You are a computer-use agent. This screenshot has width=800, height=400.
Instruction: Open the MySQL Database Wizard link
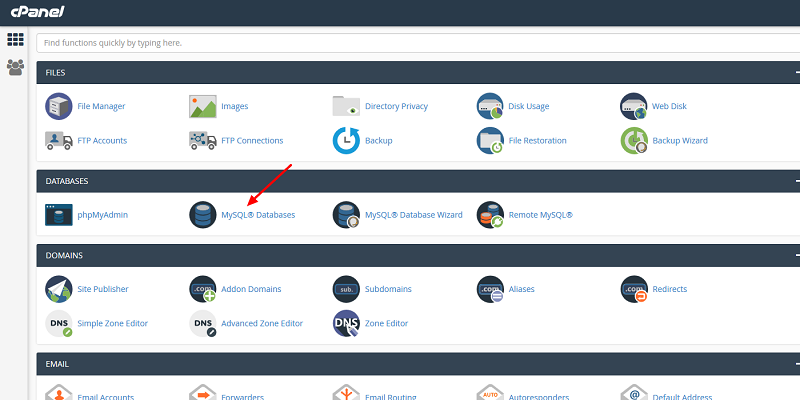pos(413,214)
